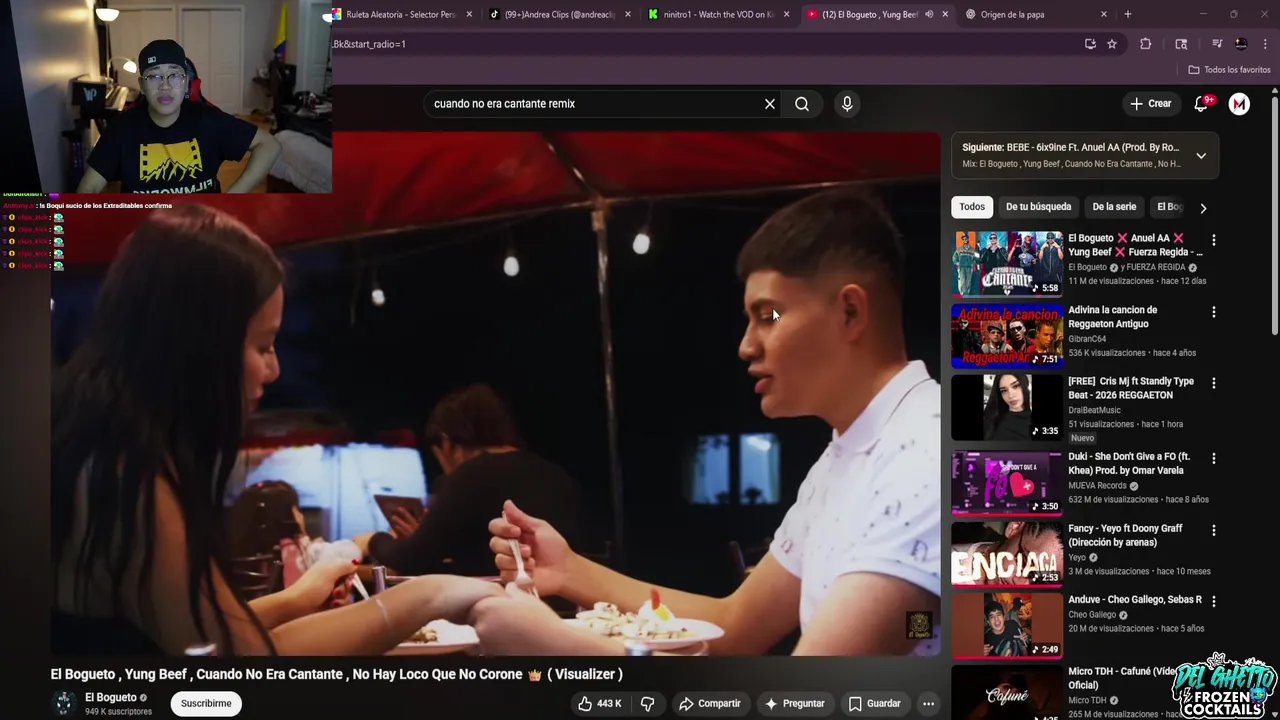Open a new browser tab
The height and width of the screenshot is (720, 1280).
[1127, 14]
